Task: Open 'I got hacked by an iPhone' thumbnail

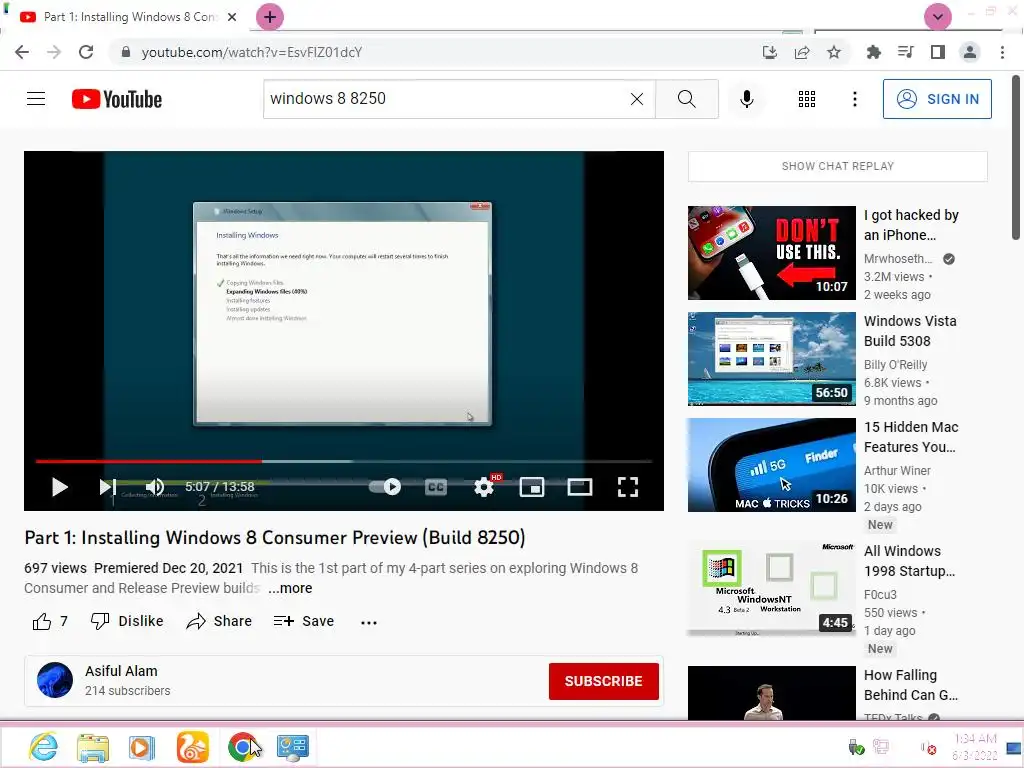Action: (771, 253)
